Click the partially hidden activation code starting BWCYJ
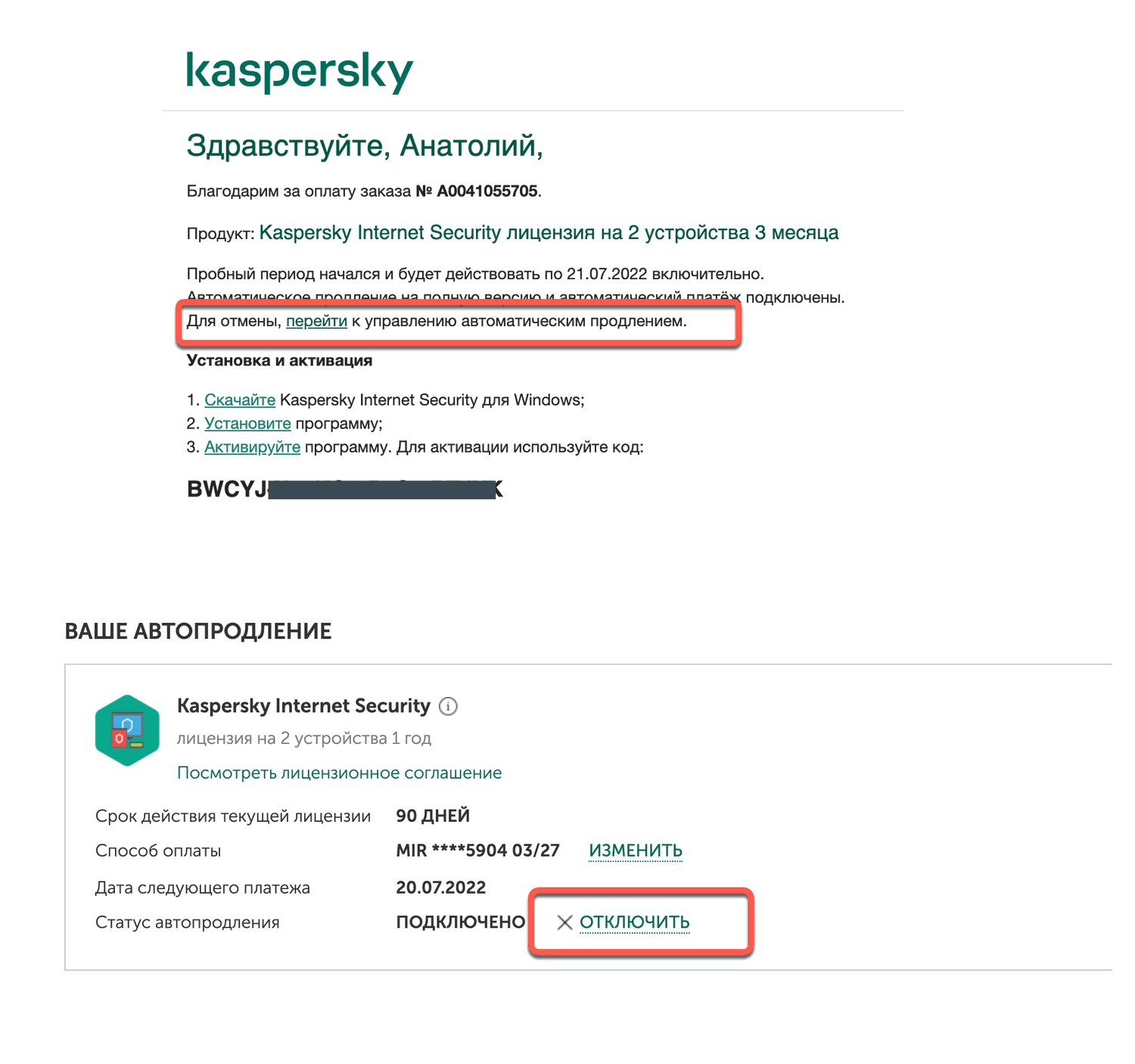 click(344, 489)
